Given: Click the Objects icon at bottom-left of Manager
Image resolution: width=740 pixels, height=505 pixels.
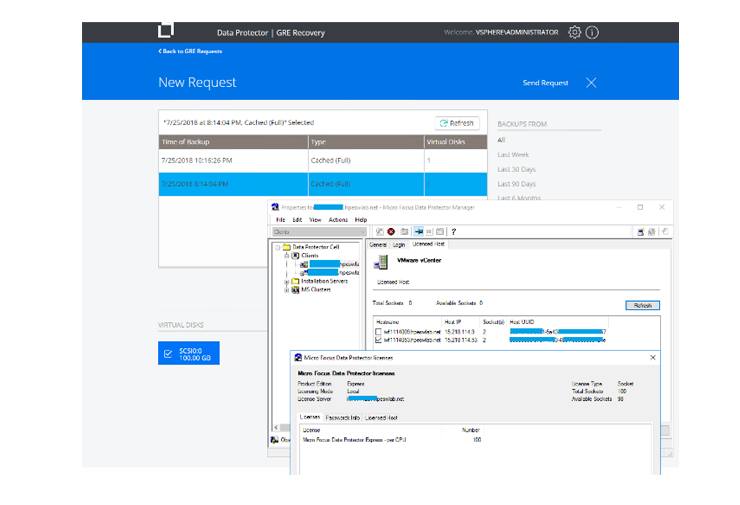Looking at the screenshot, I should click(x=275, y=440).
